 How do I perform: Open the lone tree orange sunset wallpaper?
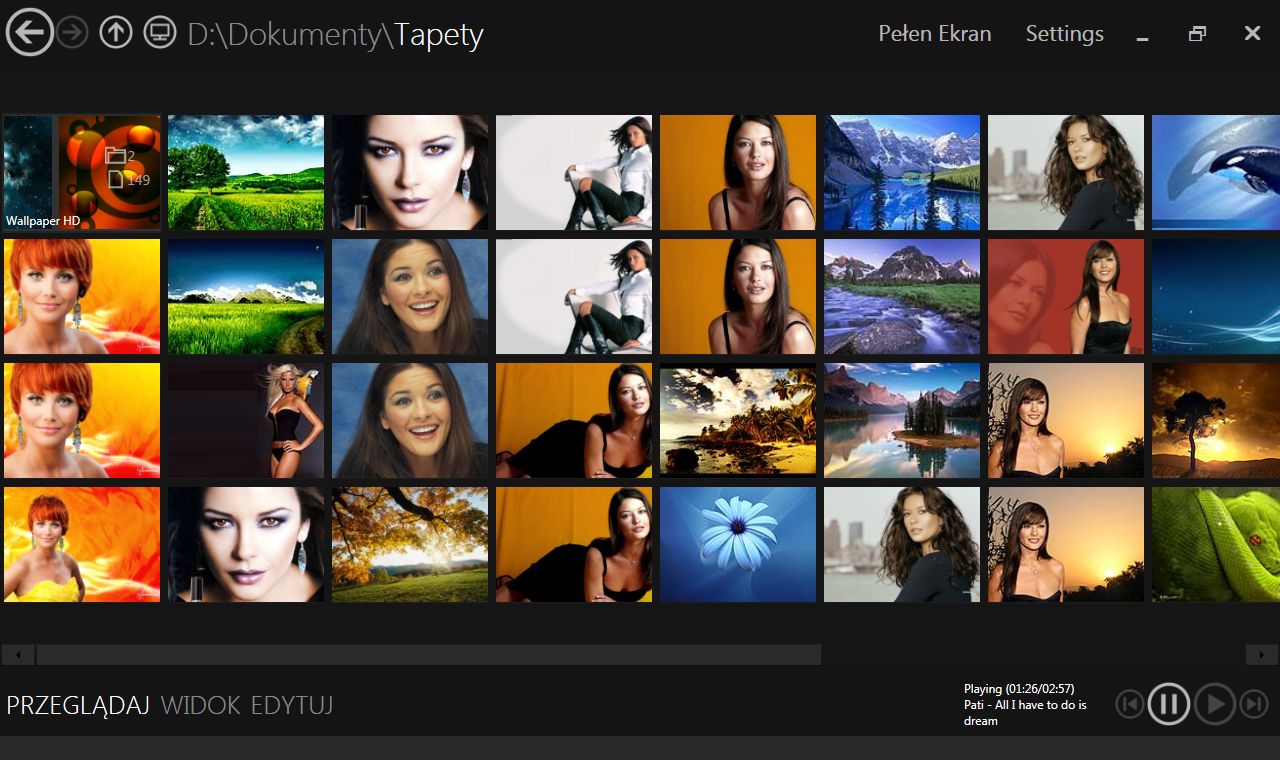pyautogui.click(x=1216, y=420)
